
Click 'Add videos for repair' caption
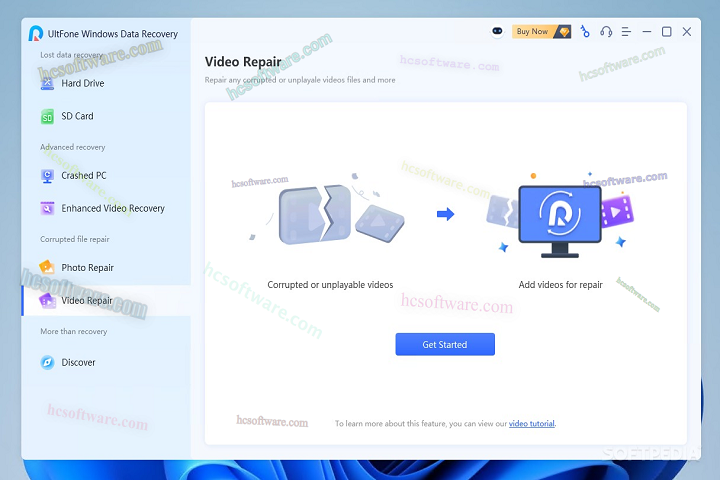[x=560, y=285]
